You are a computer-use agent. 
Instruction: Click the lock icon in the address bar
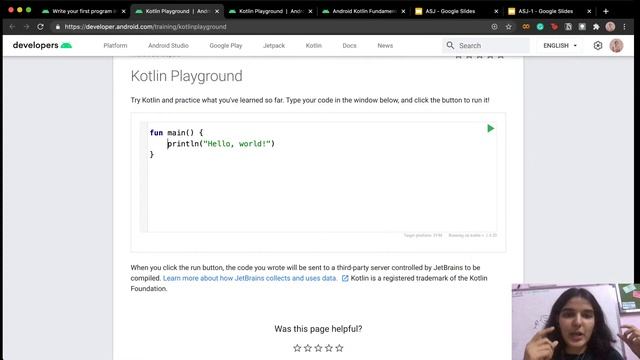tap(58, 27)
